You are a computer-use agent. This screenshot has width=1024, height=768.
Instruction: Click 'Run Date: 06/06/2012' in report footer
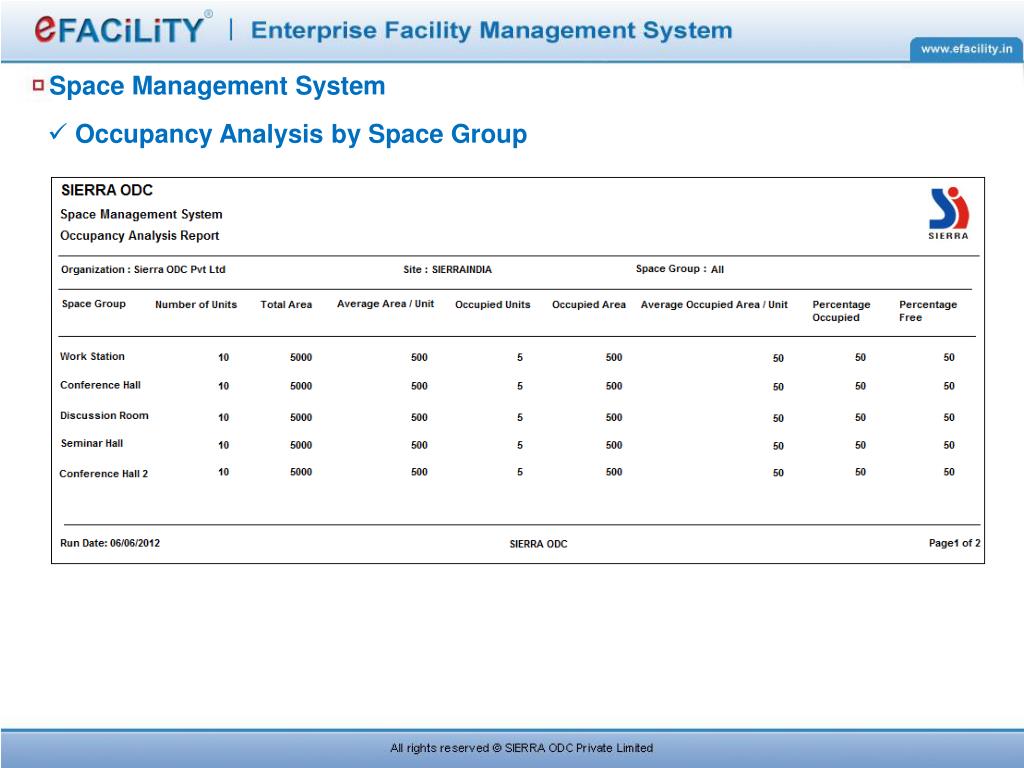click(x=110, y=543)
